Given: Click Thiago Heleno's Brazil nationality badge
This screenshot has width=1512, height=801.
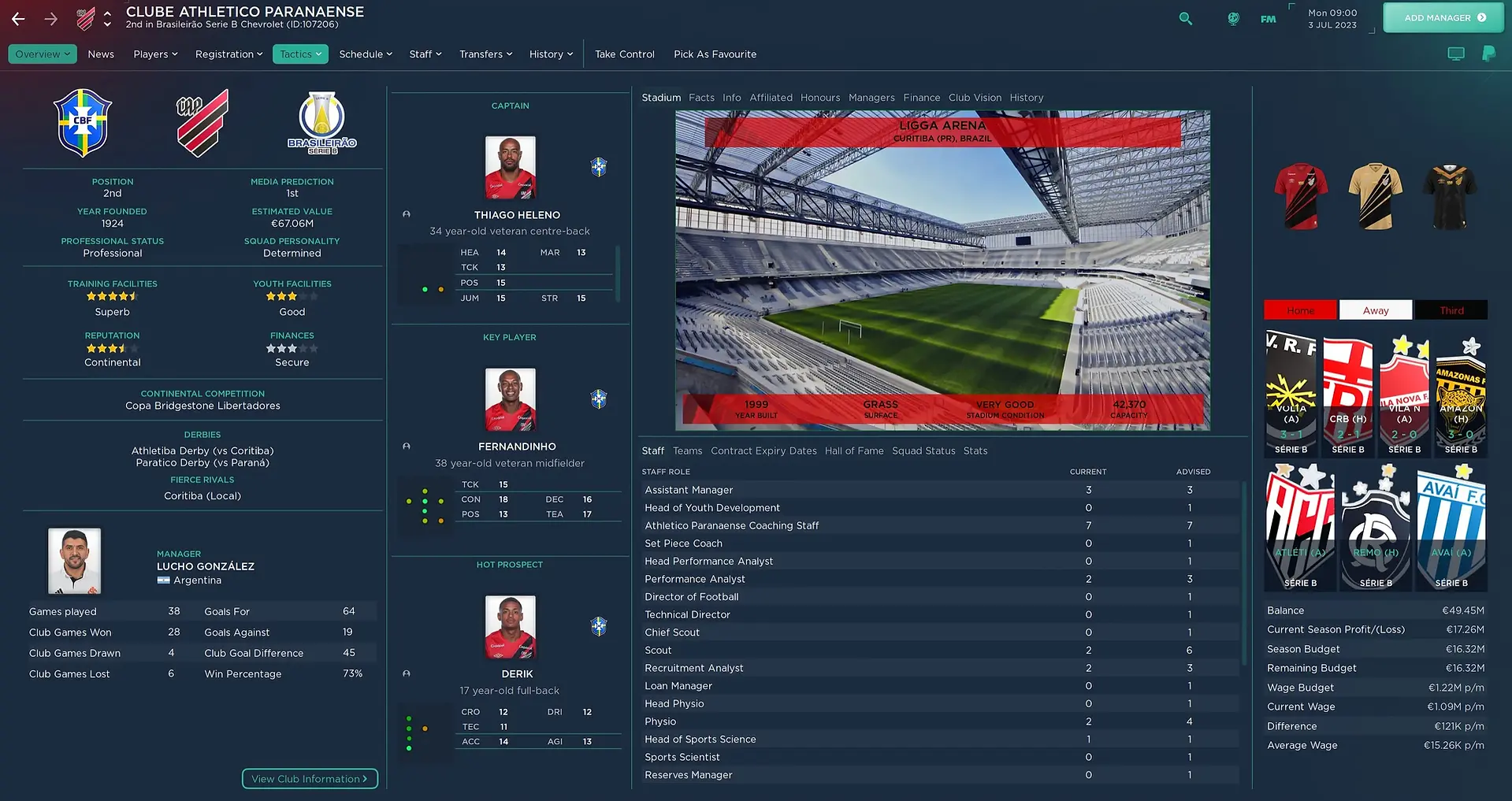Looking at the screenshot, I should 599,167.
